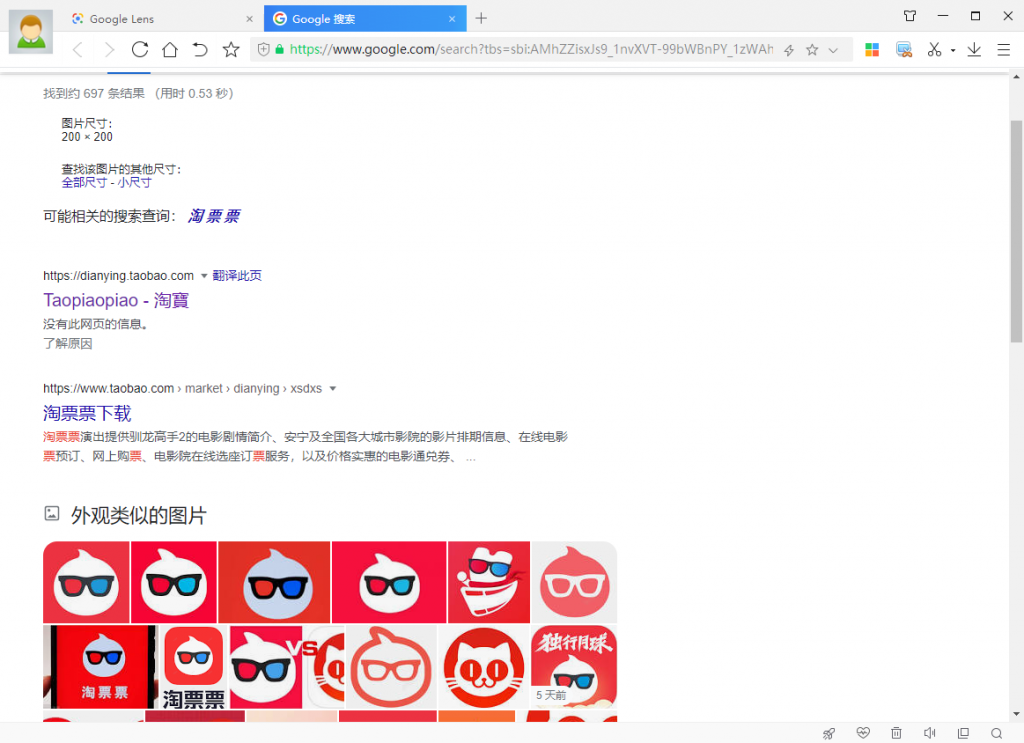Click the browser back arrow
Viewport: 1024px width, 743px height.
click(x=78, y=50)
